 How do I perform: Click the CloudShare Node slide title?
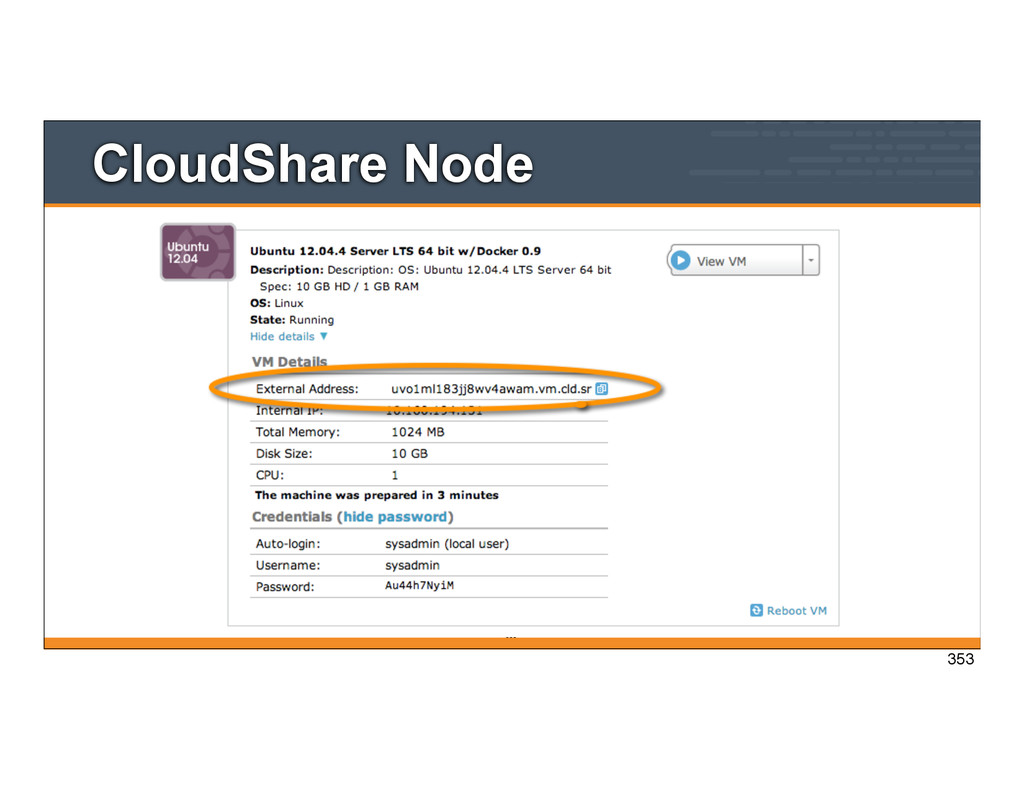(x=313, y=163)
